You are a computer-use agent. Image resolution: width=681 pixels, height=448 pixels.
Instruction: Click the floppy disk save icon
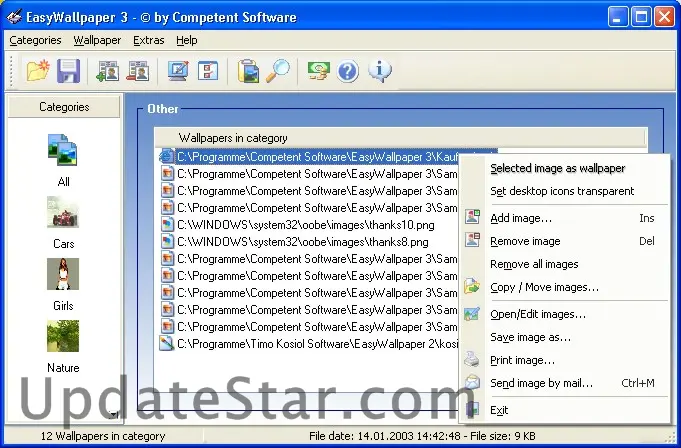[x=69, y=71]
